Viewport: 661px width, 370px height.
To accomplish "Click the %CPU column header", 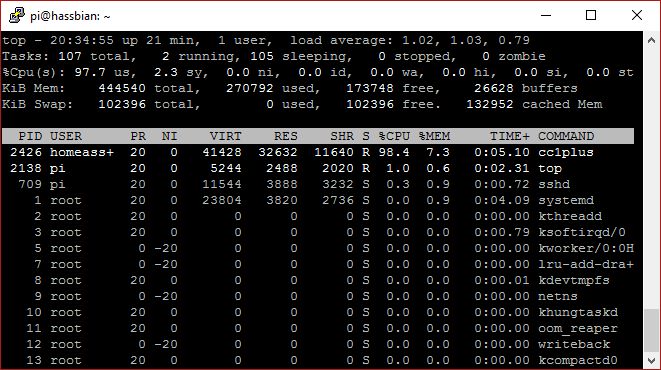I will tap(394, 136).
